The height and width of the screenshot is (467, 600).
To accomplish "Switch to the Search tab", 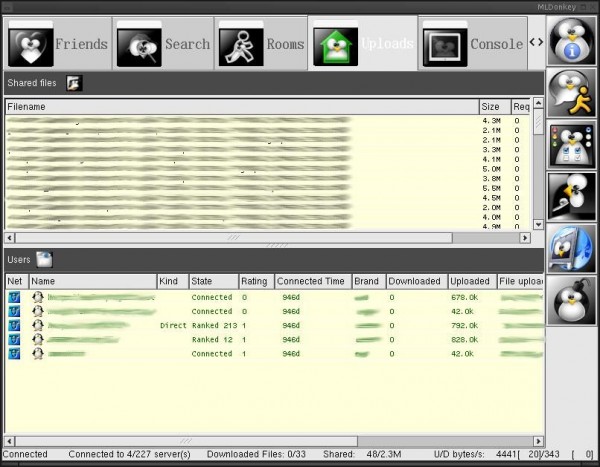I will point(163,44).
